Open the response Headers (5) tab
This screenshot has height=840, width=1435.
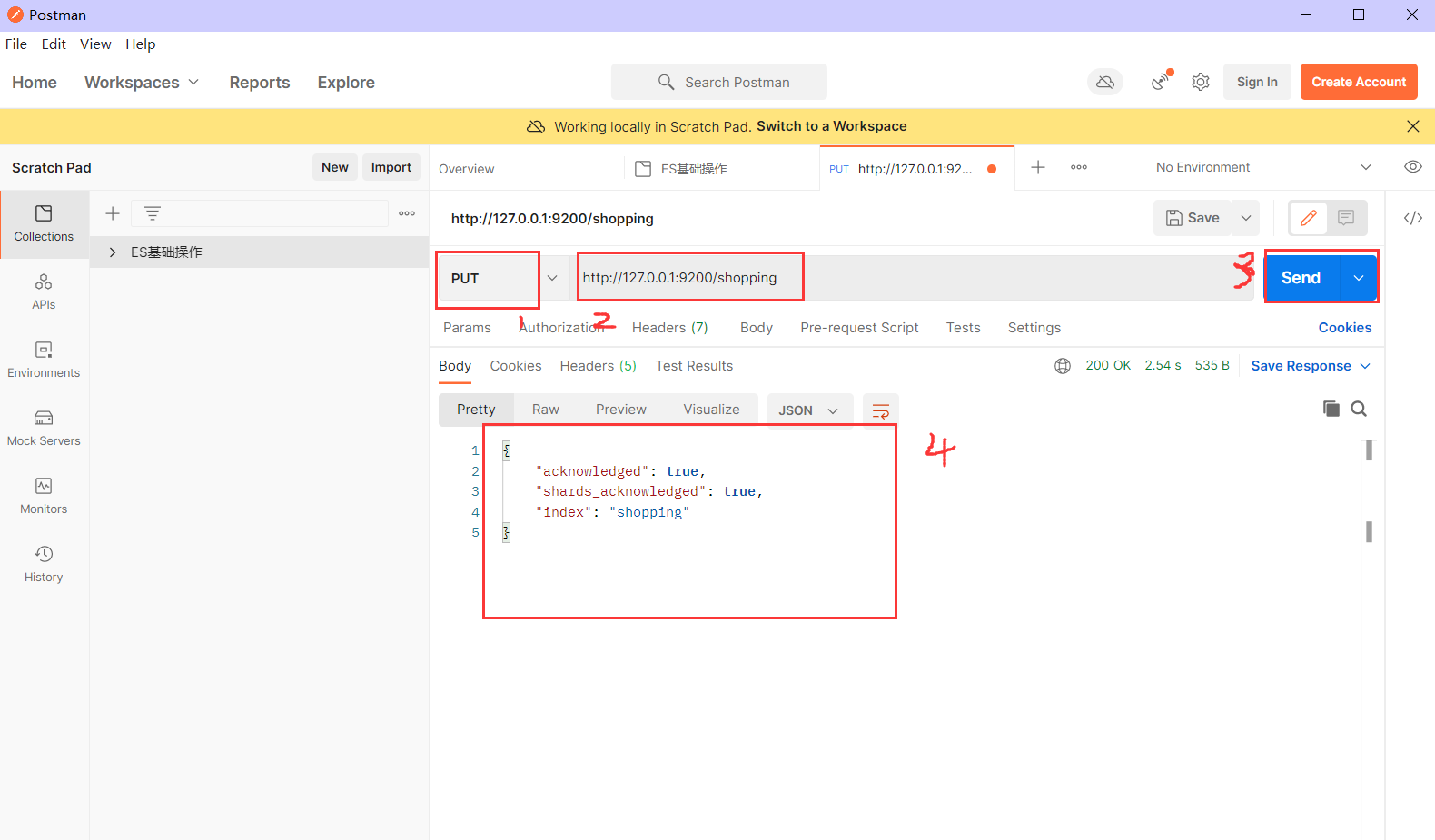point(599,366)
